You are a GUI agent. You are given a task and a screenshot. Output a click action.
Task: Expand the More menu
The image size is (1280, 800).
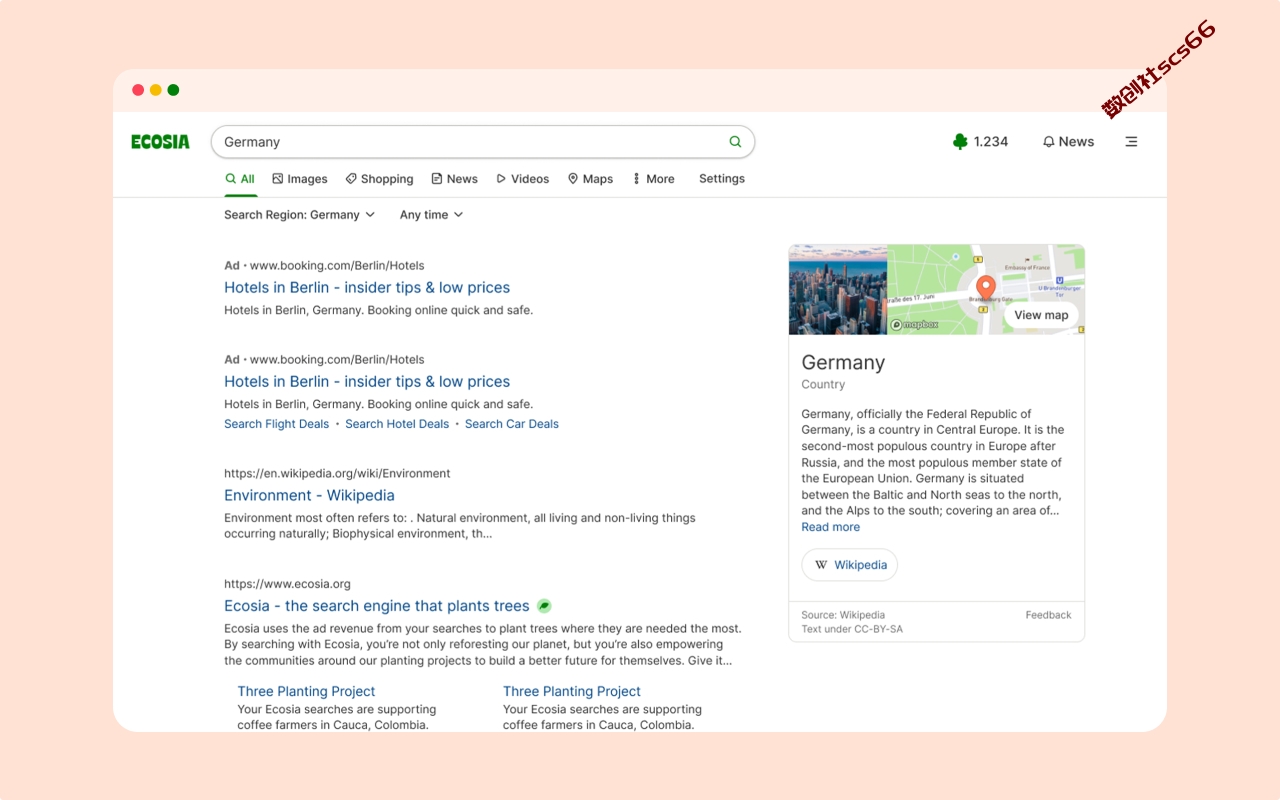(x=653, y=179)
